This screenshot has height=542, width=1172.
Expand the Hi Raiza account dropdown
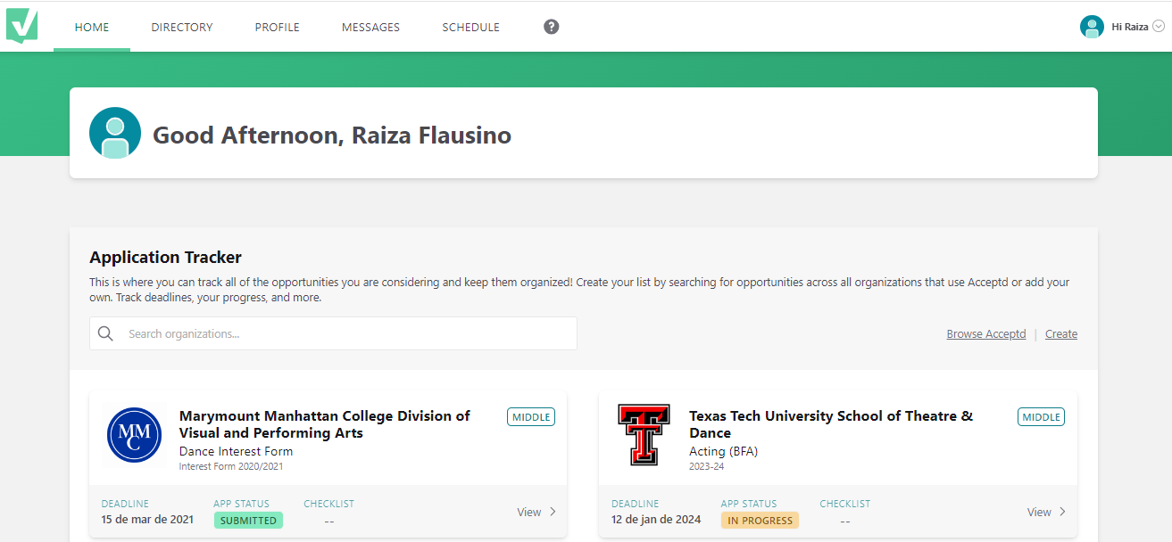coord(1159,27)
